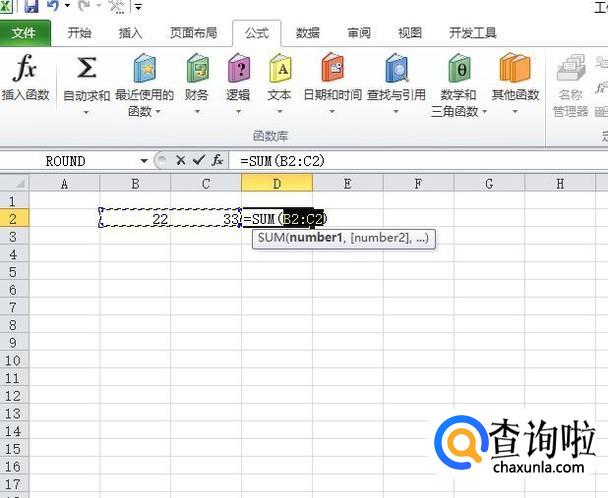Open the Text (文本) functions icon
Screen dimensions: 608x498
pyautogui.click(x=280, y=68)
